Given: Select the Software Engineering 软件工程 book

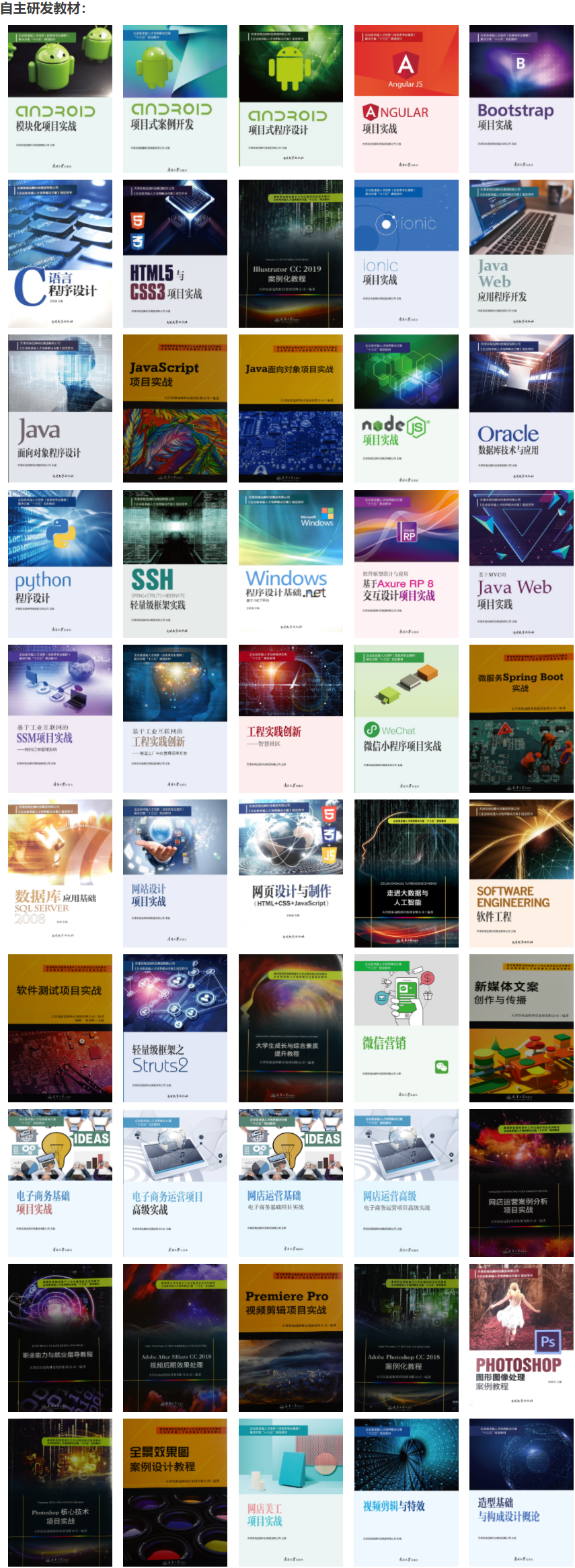Looking at the screenshot, I should pos(521,874).
